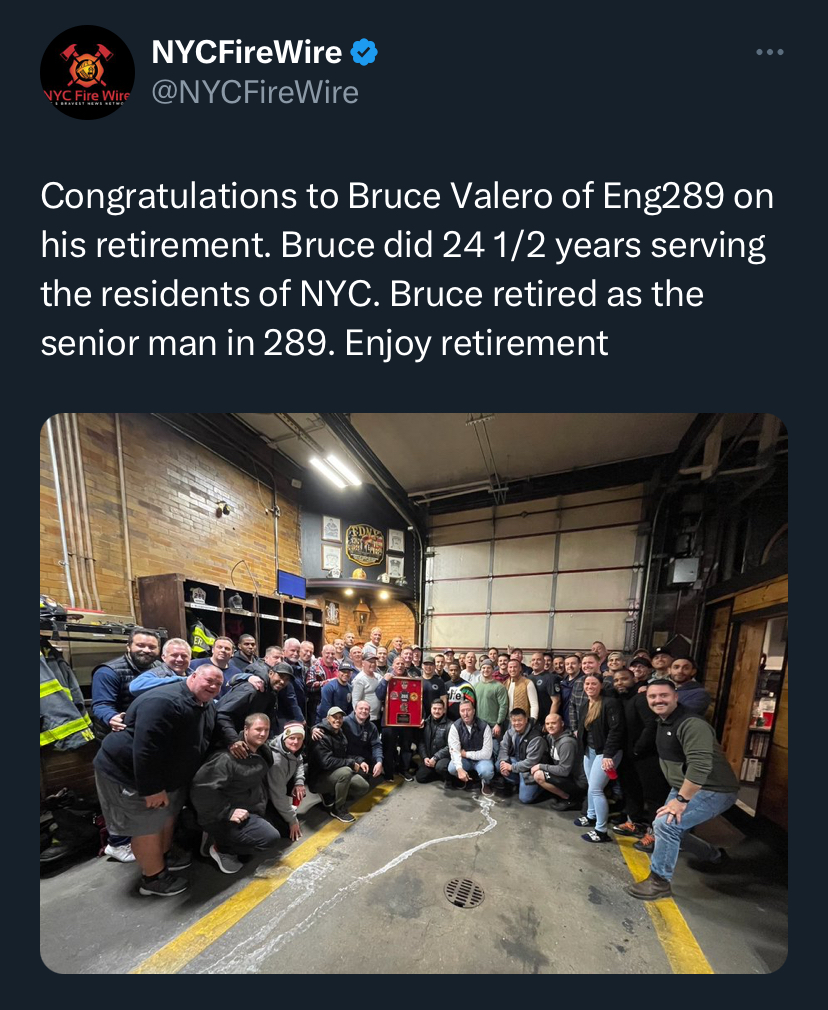Image resolution: width=828 pixels, height=1010 pixels.
Task: Click the round floor drain in the photo
Action: coord(463,892)
